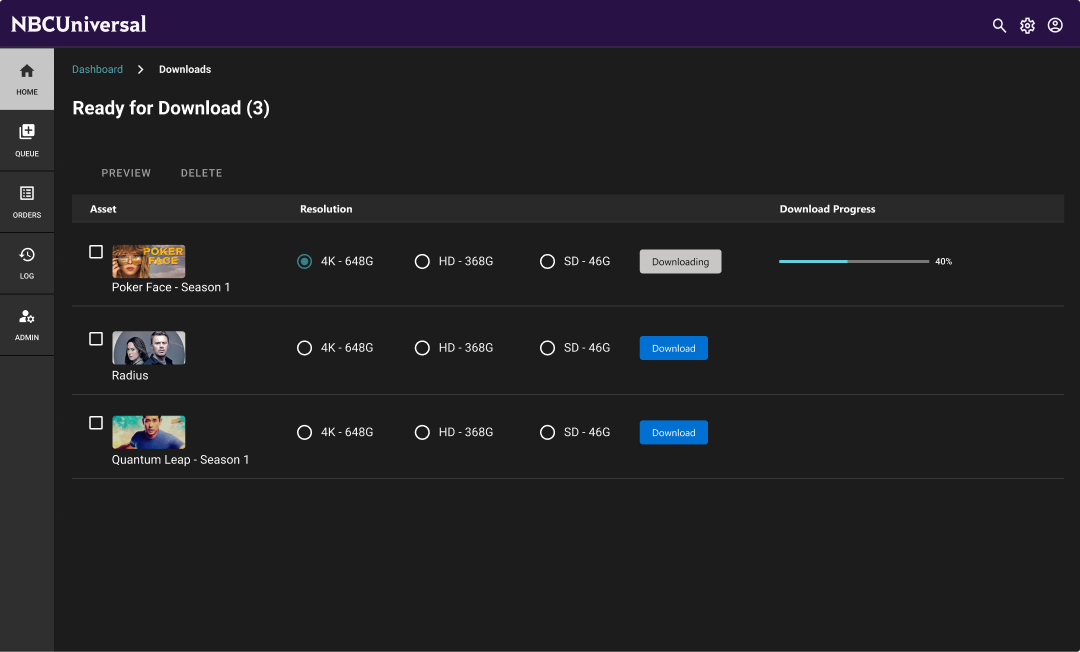This screenshot has height=652, width=1080.
Task: Open the Orders sidebar item
Action: pyautogui.click(x=27, y=202)
